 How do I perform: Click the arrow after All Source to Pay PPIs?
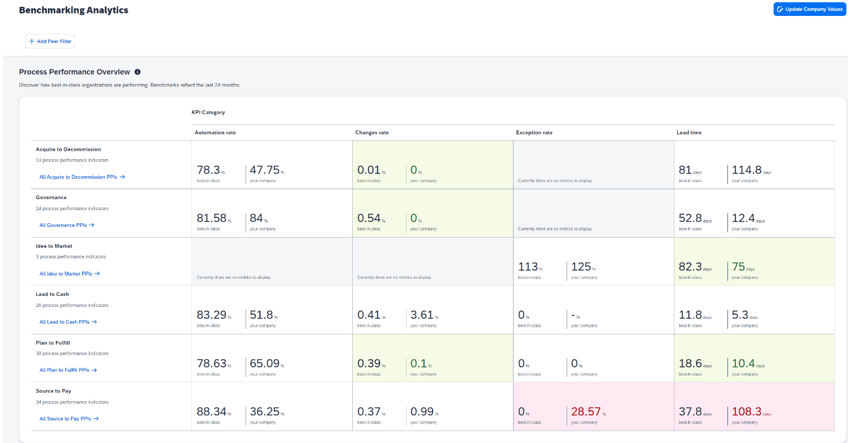pyautogui.click(x=96, y=419)
